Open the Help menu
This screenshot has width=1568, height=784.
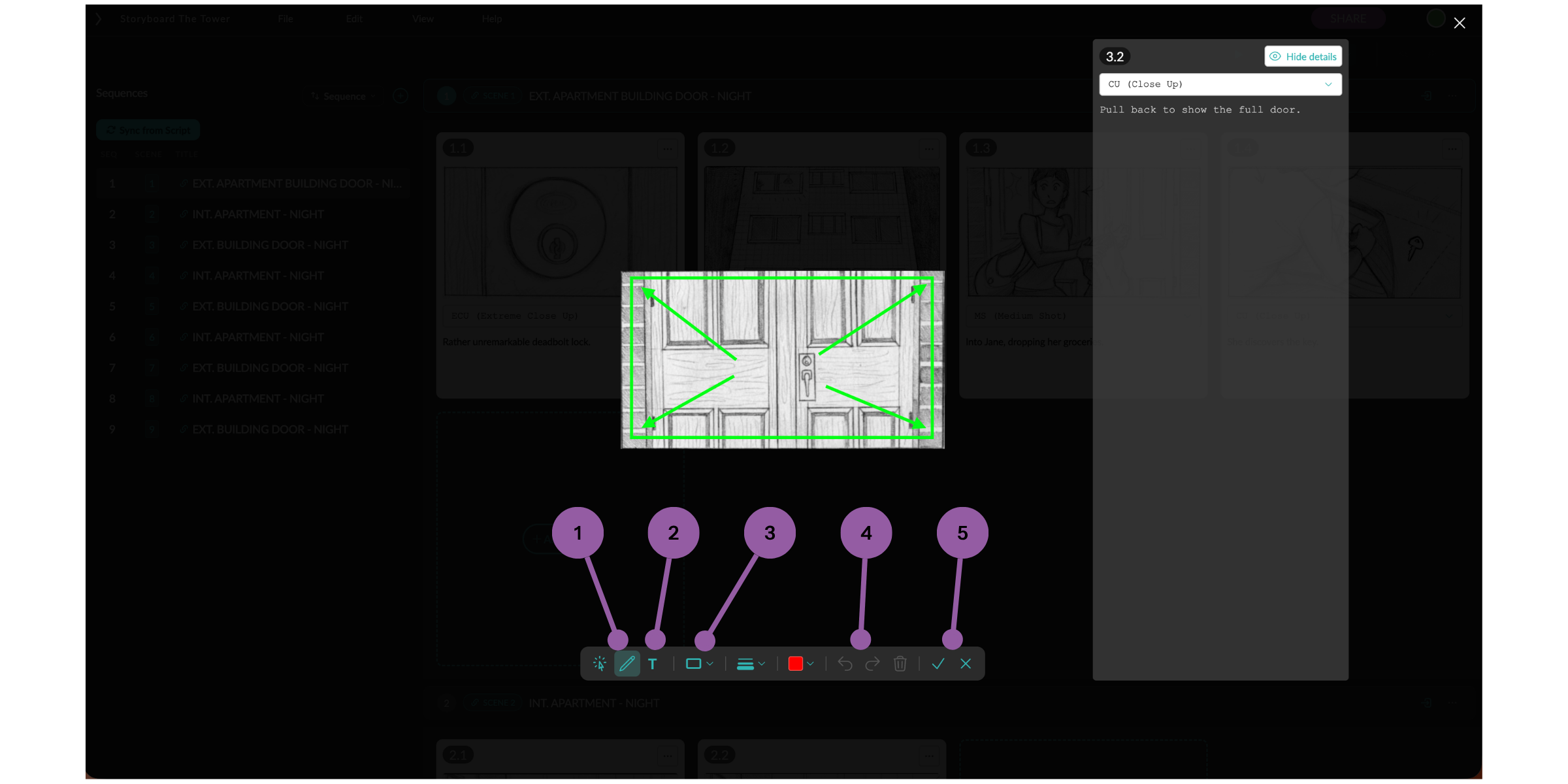pyautogui.click(x=492, y=19)
